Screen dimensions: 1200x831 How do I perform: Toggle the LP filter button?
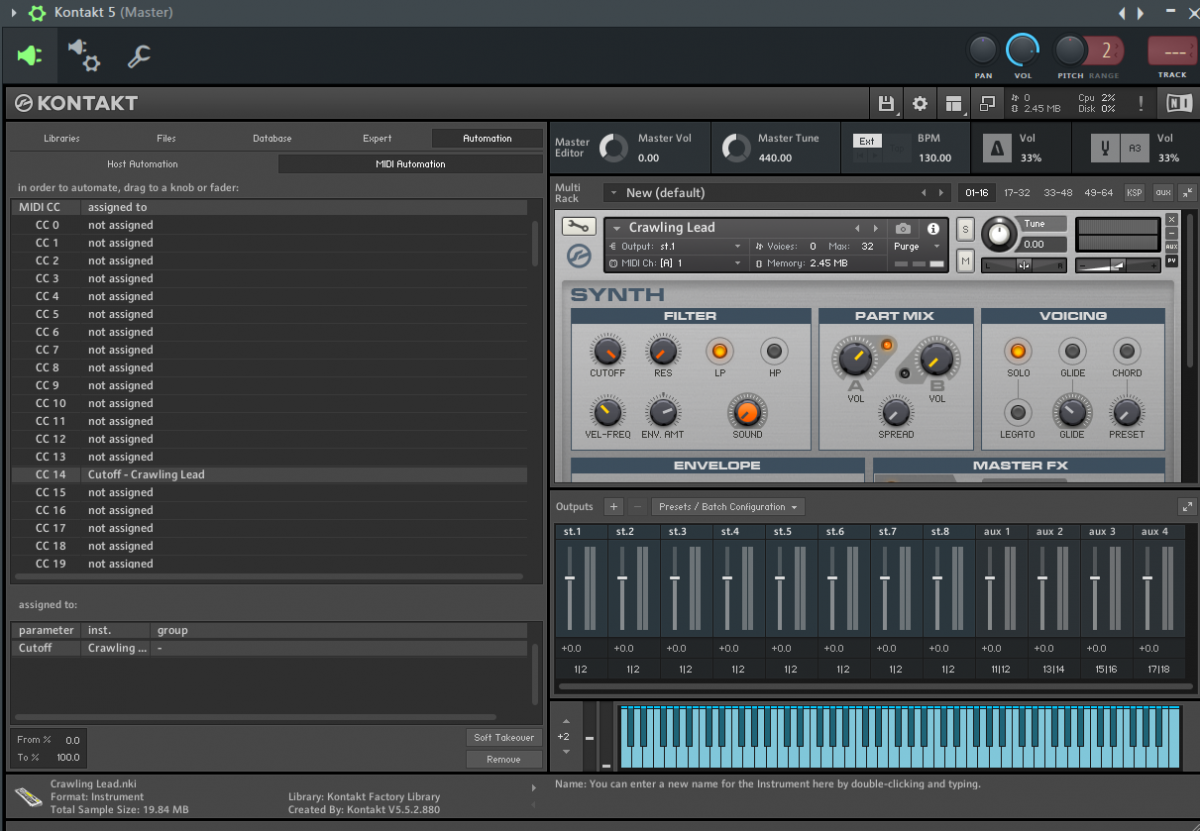coord(719,351)
